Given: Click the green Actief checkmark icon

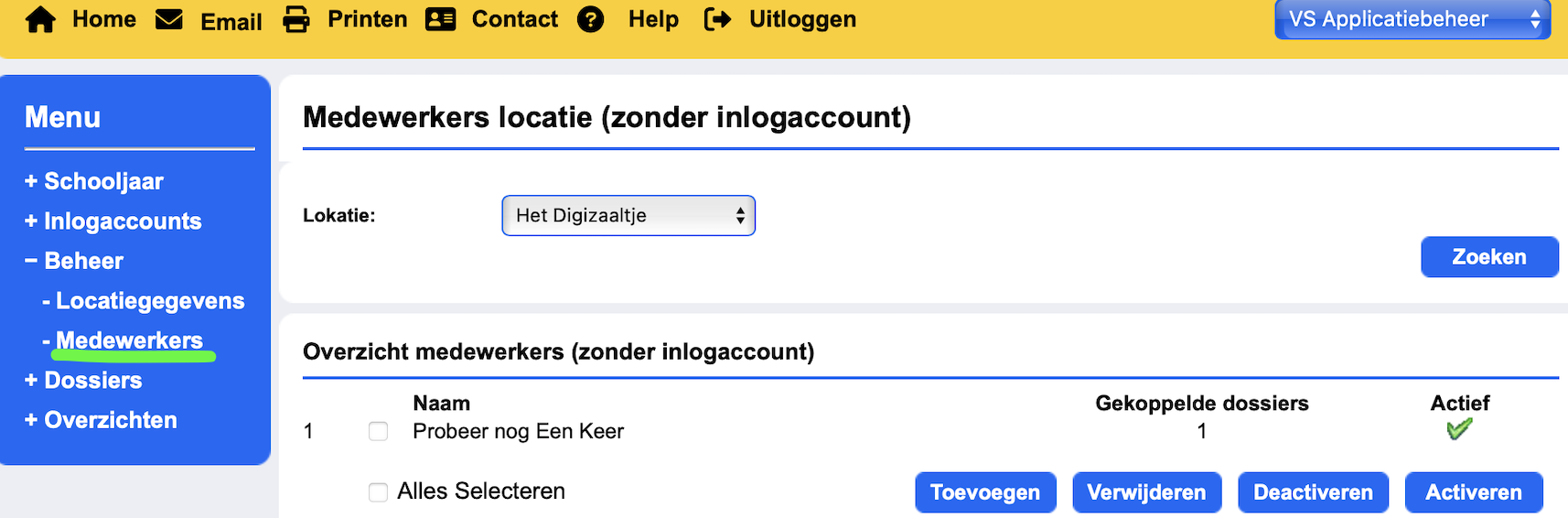Looking at the screenshot, I should pyautogui.click(x=1459, y=429).
